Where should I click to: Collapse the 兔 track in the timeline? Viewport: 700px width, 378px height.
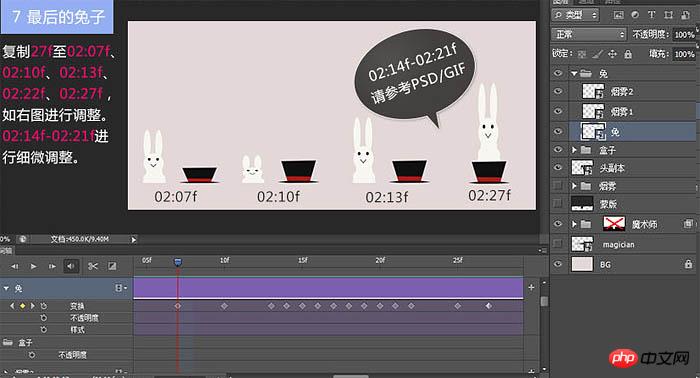pos(6,289)
